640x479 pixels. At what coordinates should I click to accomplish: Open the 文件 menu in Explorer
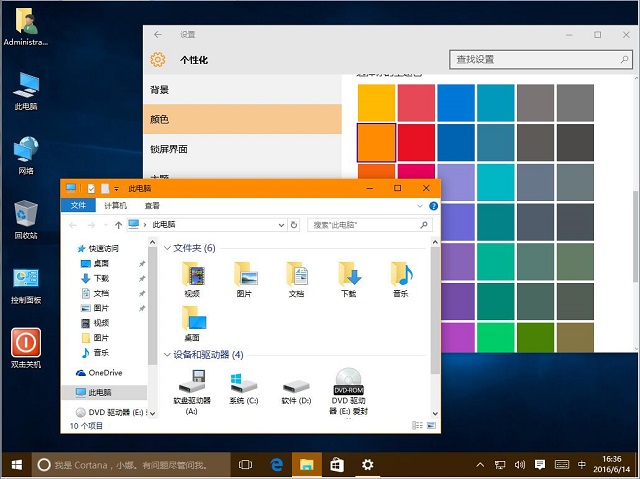click(x=77, y=206)
